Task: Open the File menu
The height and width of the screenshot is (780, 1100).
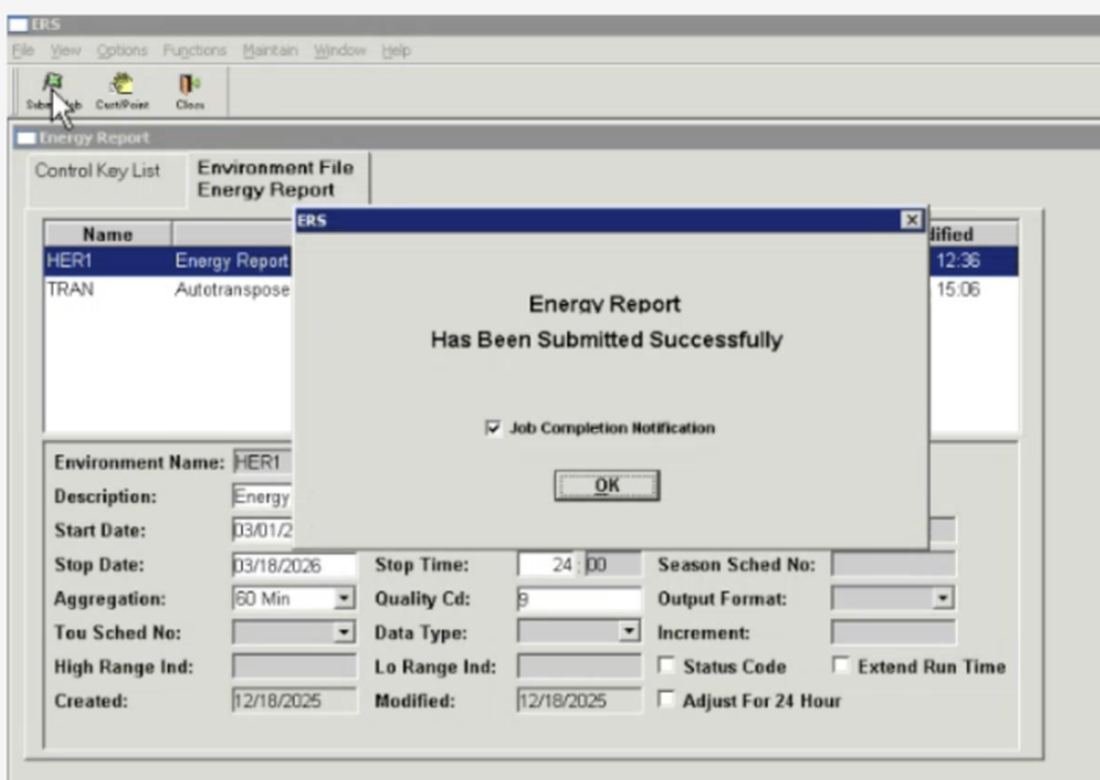Action: click(x=22, y=51)
